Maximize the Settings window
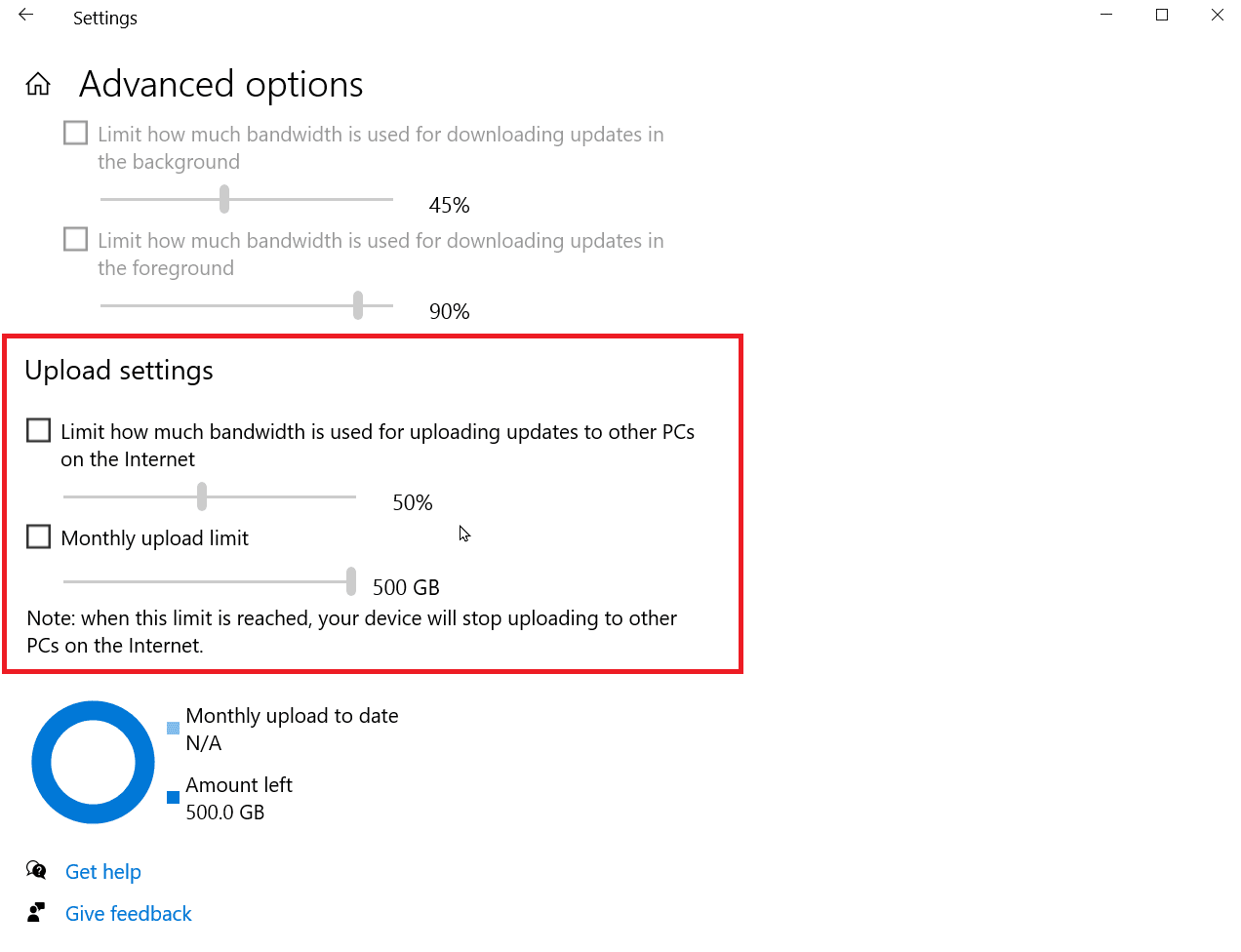 click(x=1162, y=16)
